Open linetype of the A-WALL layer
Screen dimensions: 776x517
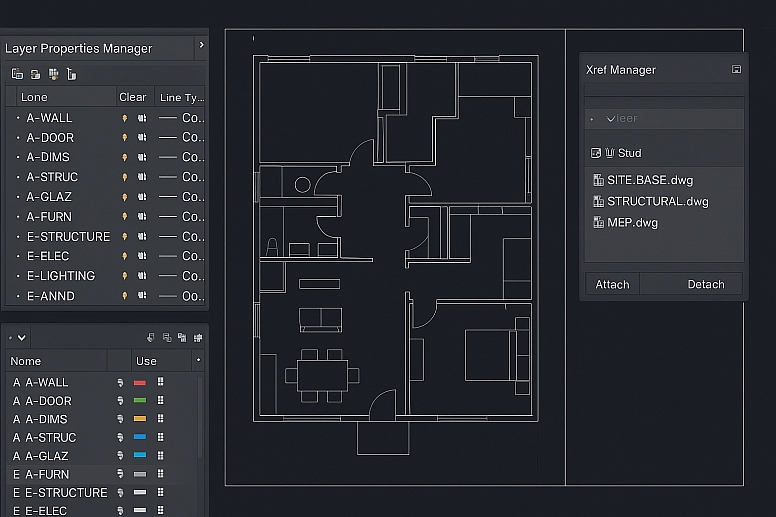pyautogui.click(x=181, y=118)
